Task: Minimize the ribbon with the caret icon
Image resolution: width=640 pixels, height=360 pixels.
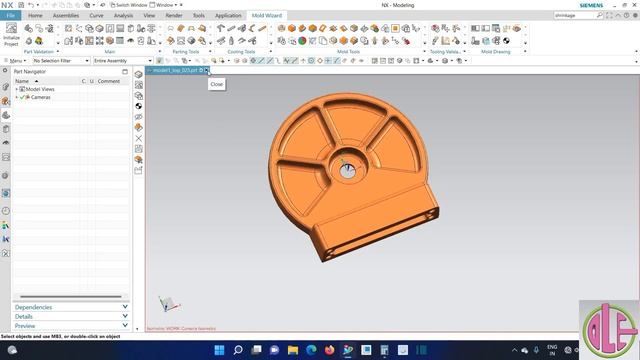Action: (618, 15)
